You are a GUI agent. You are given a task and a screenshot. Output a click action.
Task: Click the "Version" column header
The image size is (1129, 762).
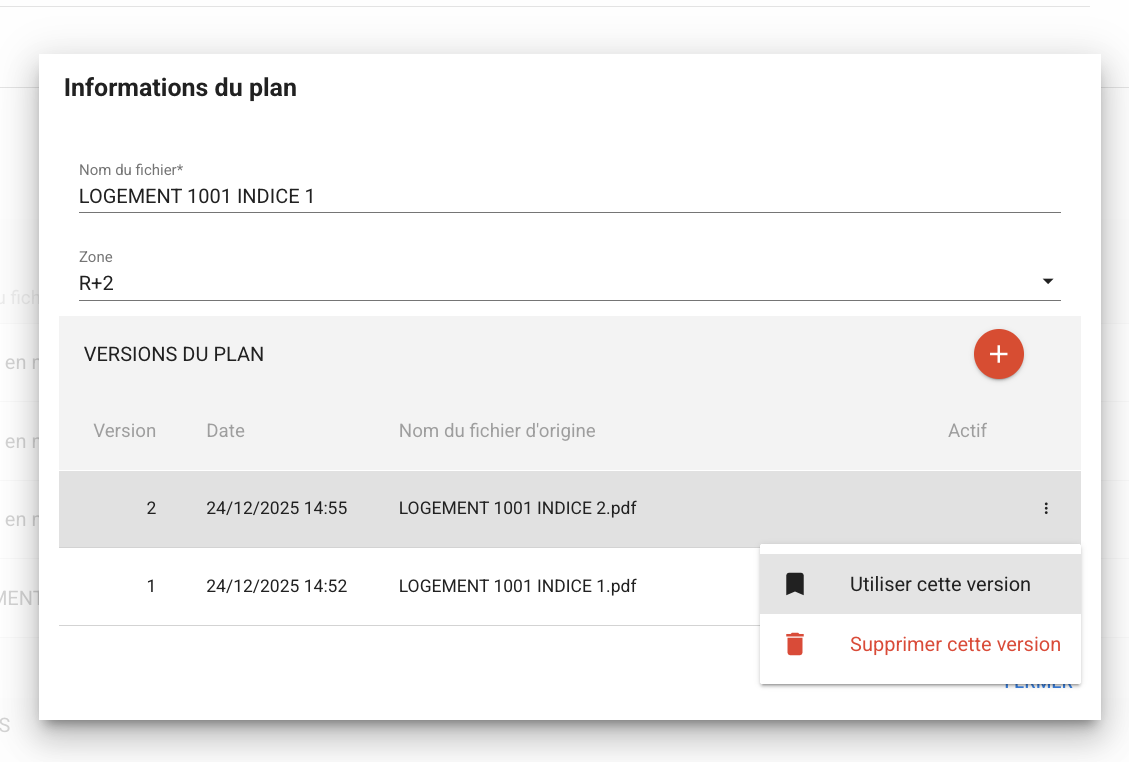[x=125, y=431]
